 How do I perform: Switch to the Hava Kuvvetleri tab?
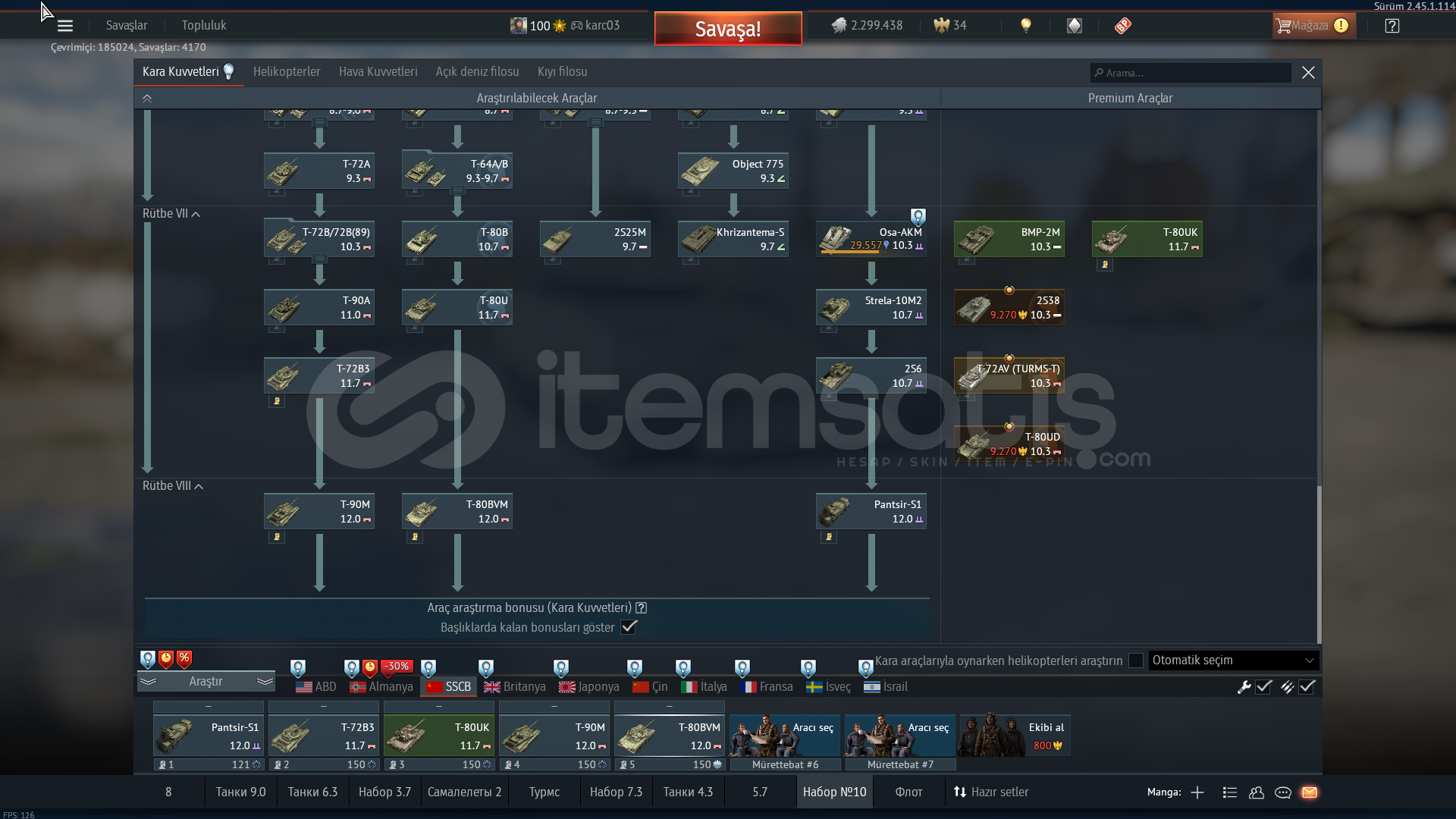(378, 72)
